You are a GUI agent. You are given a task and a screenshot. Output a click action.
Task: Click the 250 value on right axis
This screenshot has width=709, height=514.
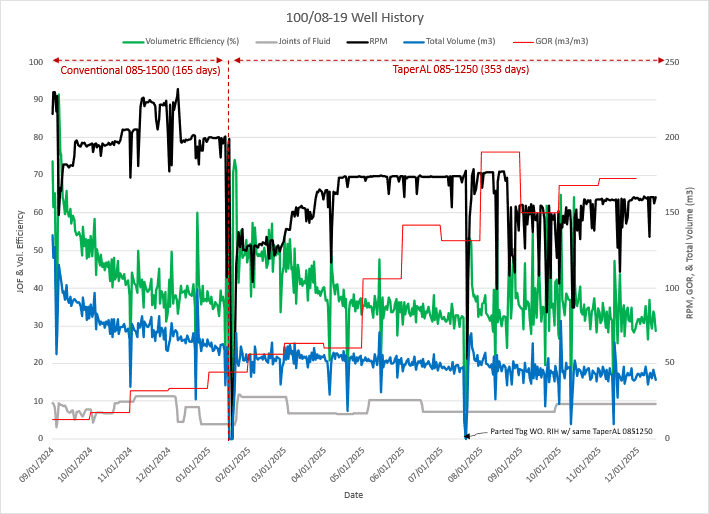tap(674, 62)
